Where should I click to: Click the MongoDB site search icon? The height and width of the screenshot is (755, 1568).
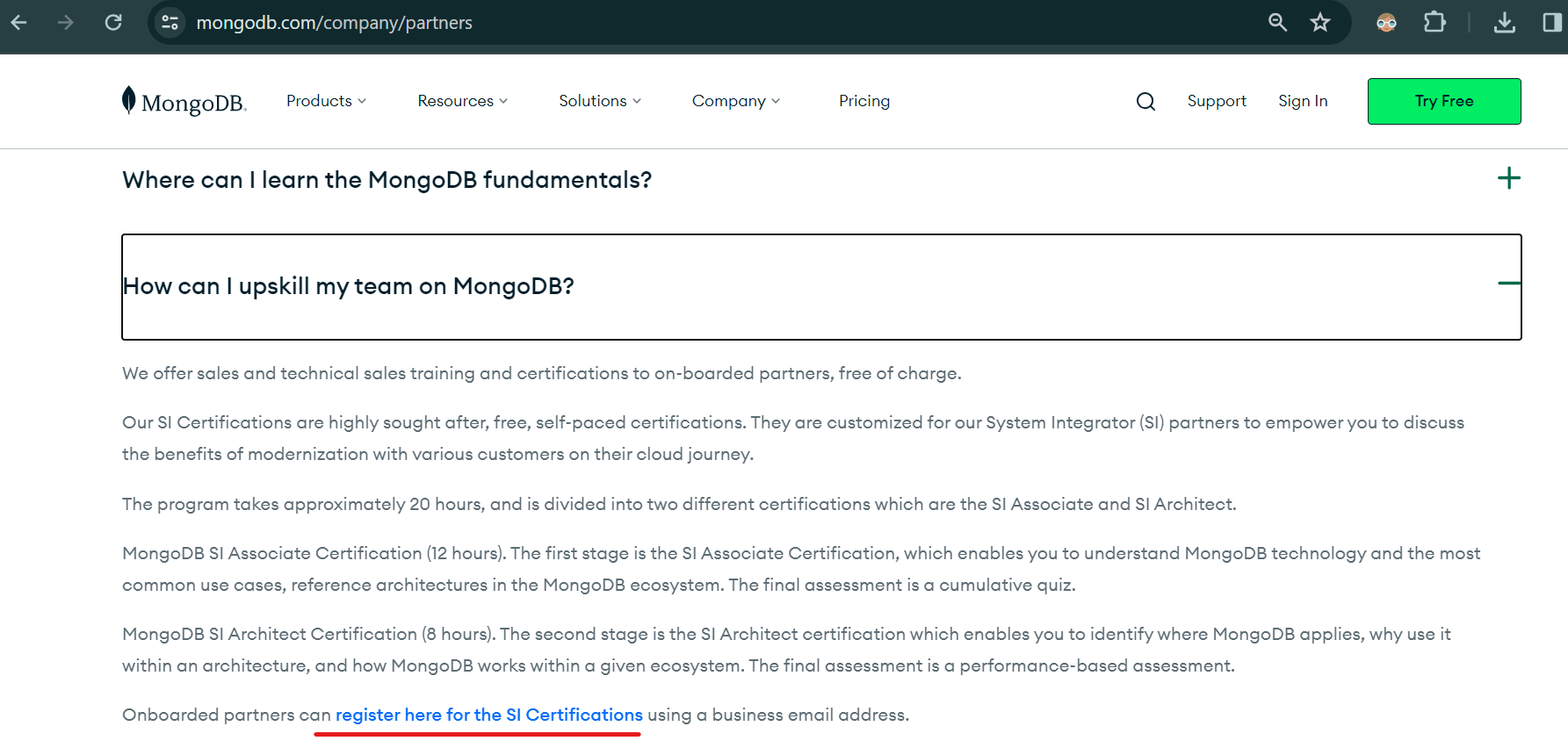point(1145,102)
